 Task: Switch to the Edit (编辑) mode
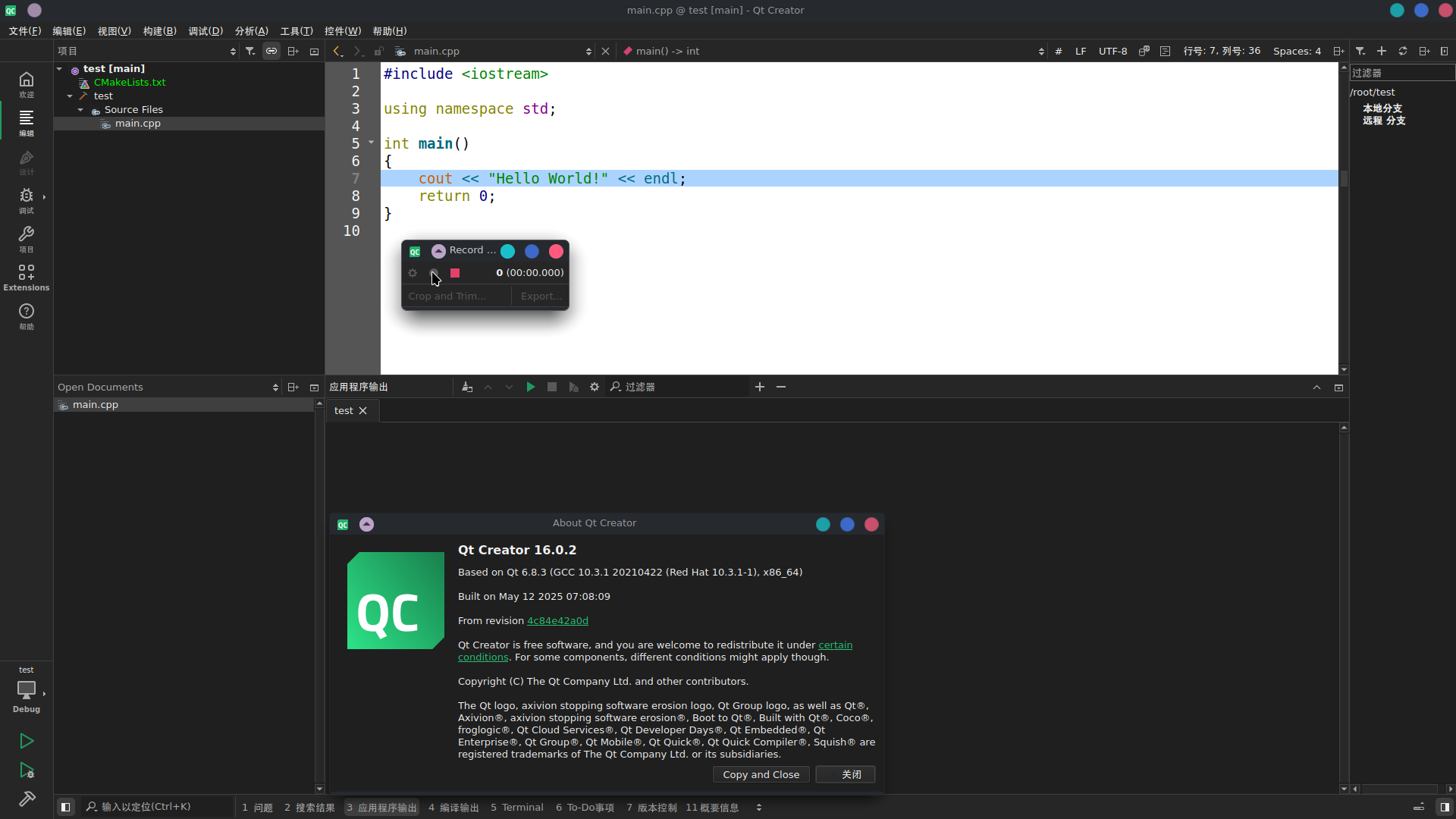27,122
